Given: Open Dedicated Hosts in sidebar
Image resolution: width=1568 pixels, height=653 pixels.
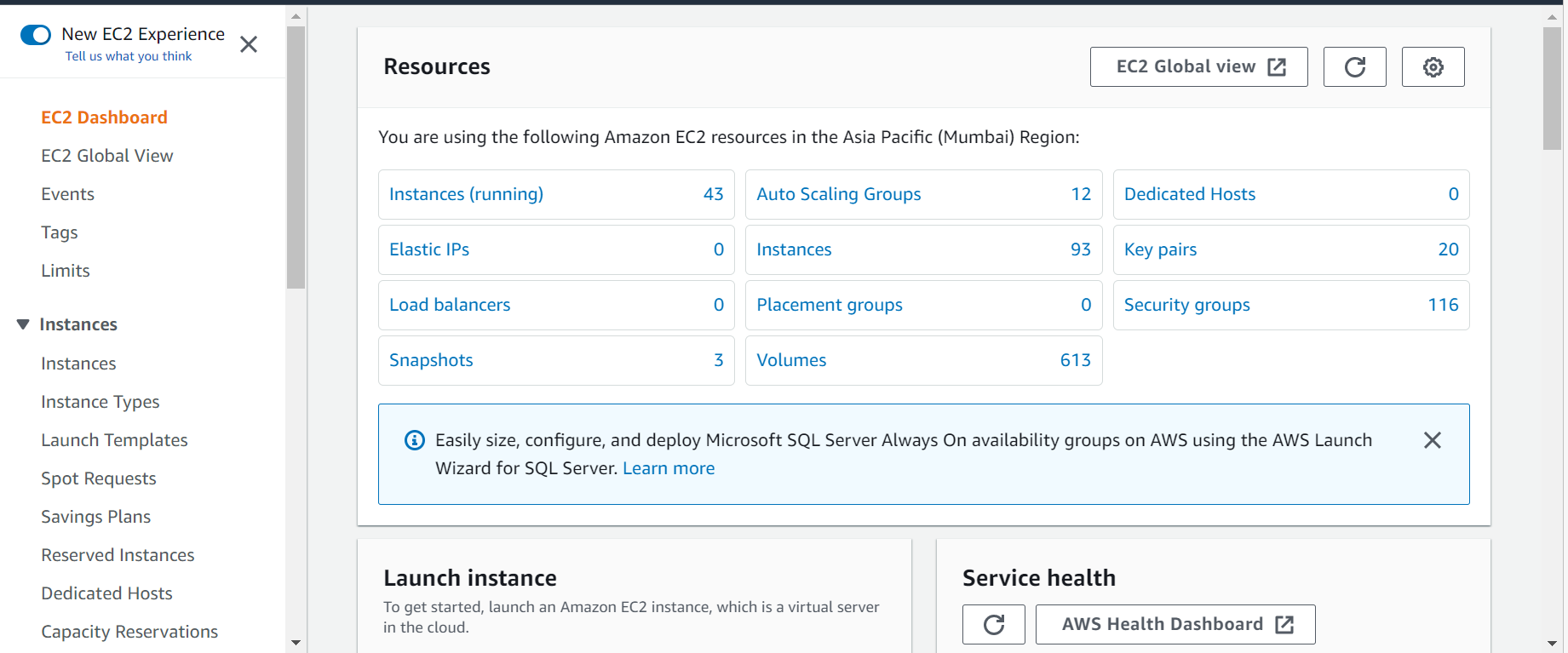Looking at the screenshot, I should point(106,593).
